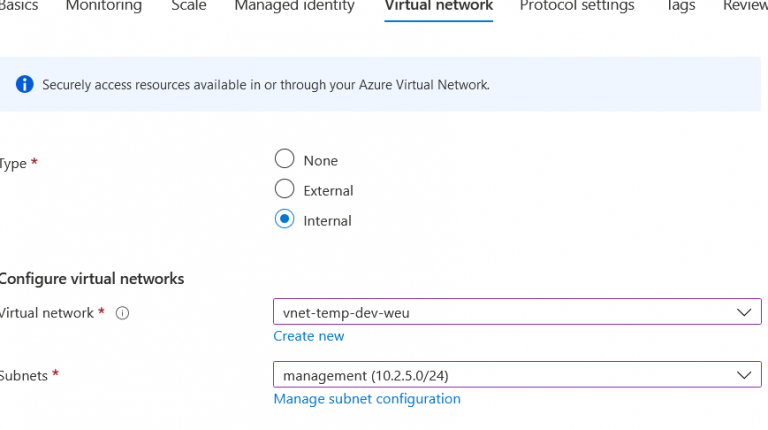This screenshot has width=768, height=430.
Task: Select the None type radio button
Action: pos(284,160)
